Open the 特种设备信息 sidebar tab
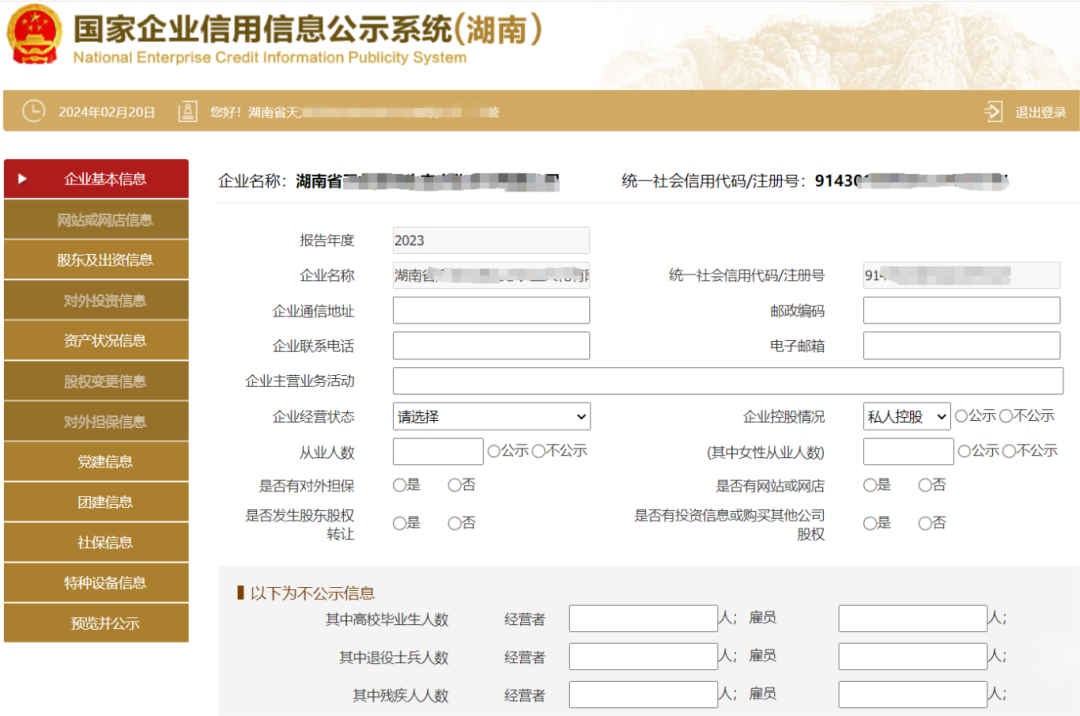The width and height of the screenshot is (1080, 716). 96,582
